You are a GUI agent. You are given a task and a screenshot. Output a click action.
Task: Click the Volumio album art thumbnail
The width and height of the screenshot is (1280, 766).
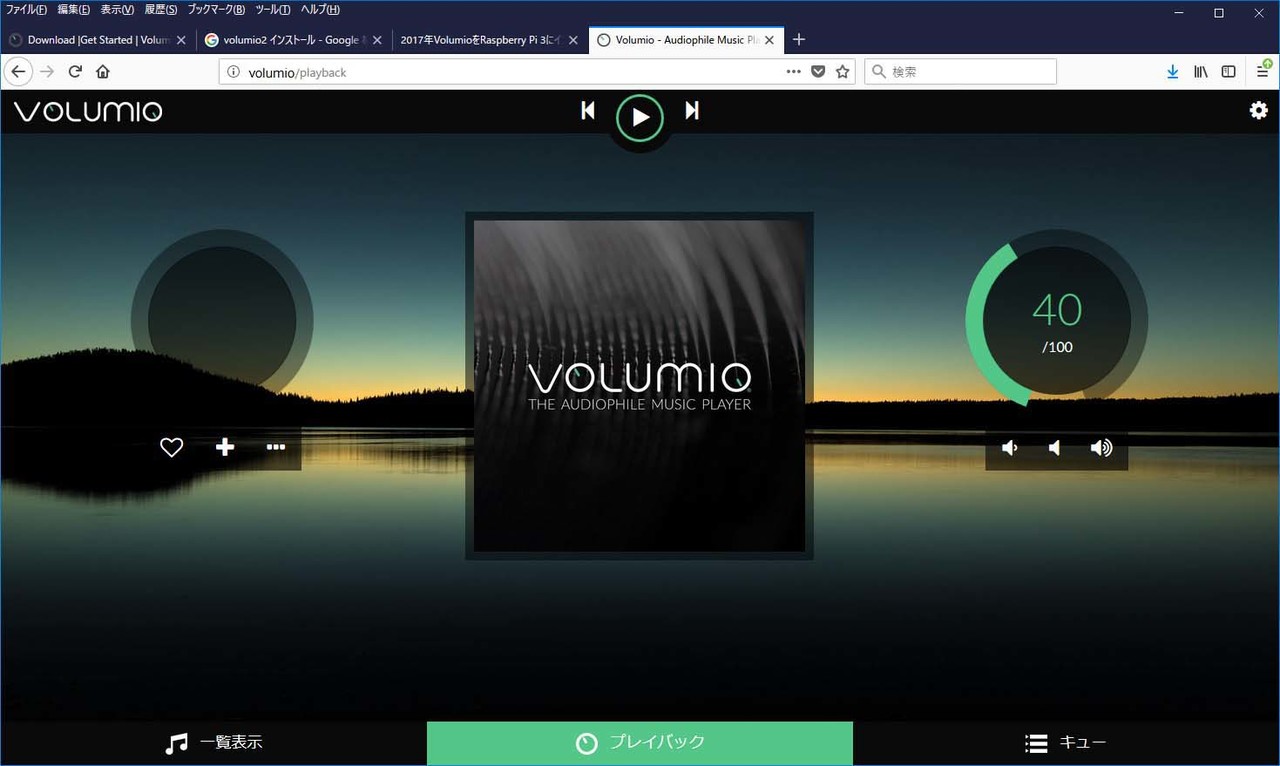click(x=639, y=386)
